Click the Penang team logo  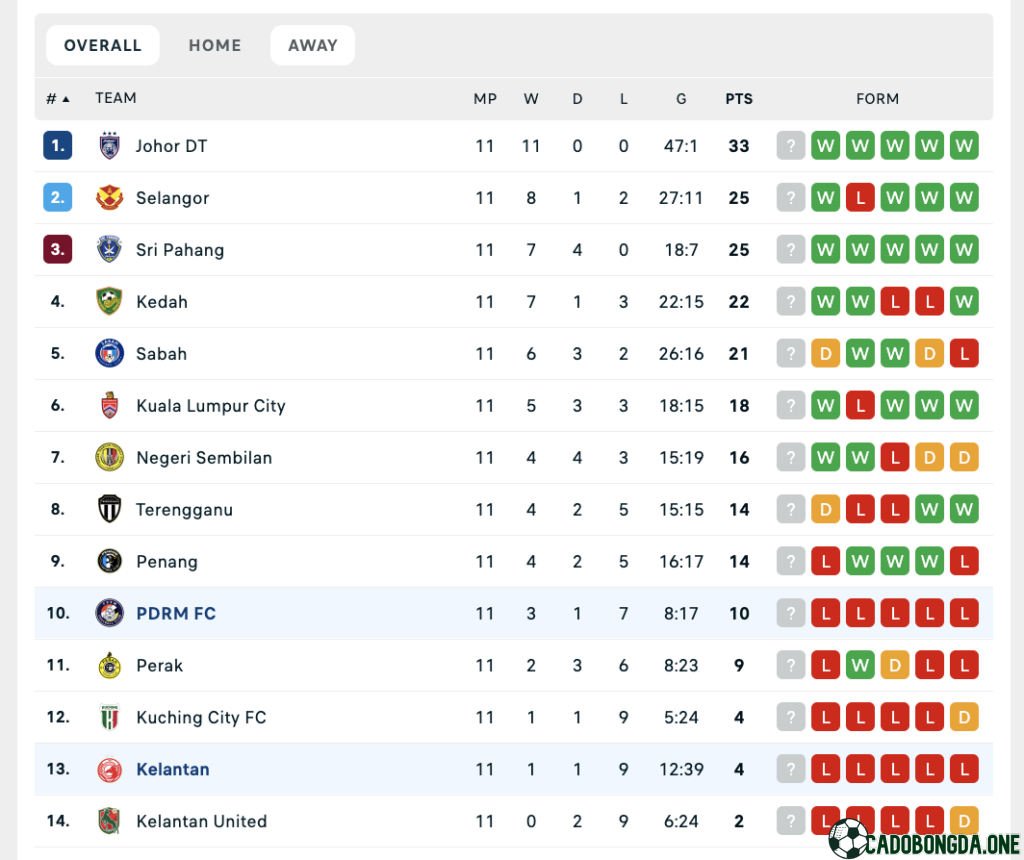pyautogui.click(x=109, y=561)
